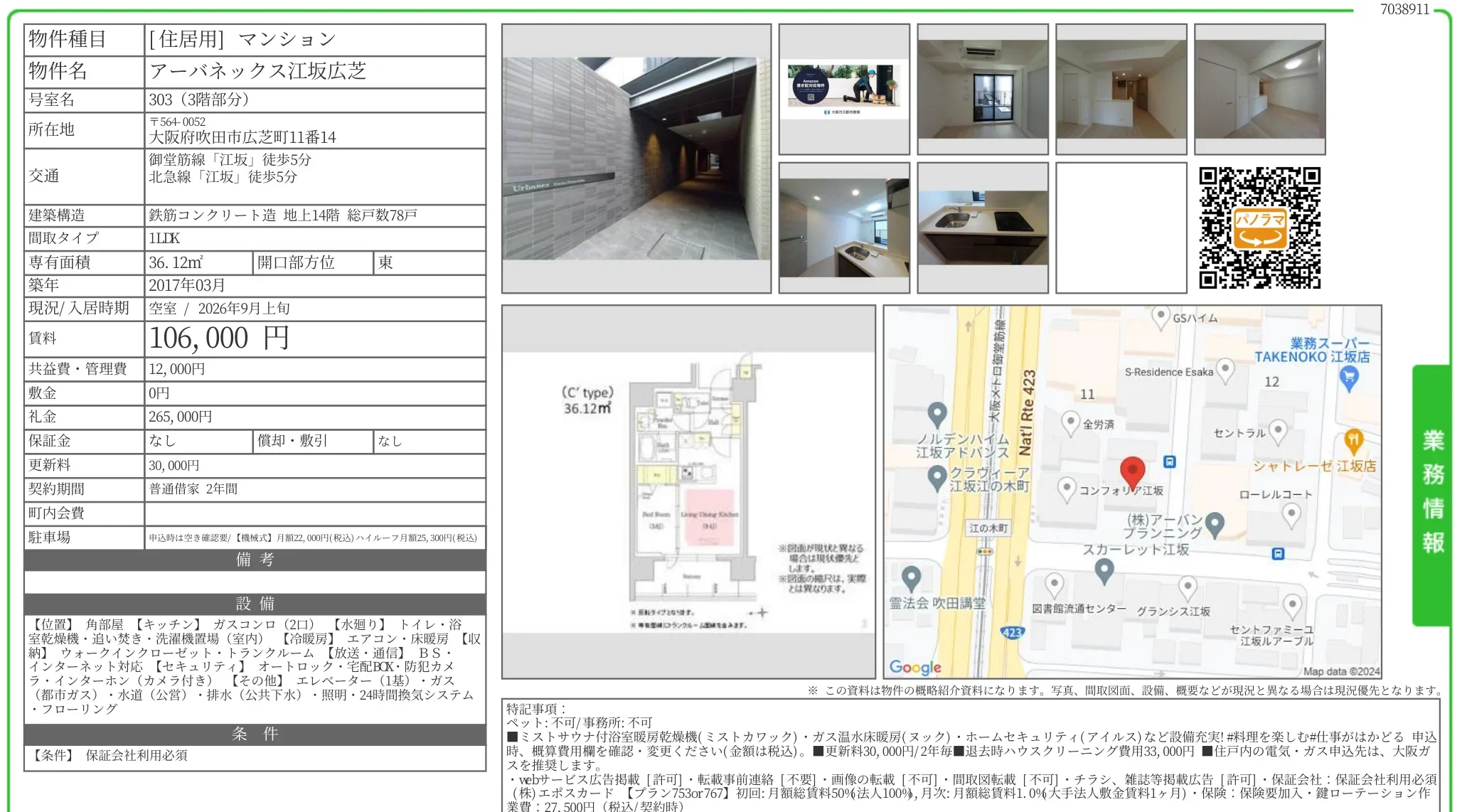Open the 業務スーパー TAKENOKO 江坂店 shopping pin
This screenshot has height=812, width=1462.
[x=1348, y=379]
